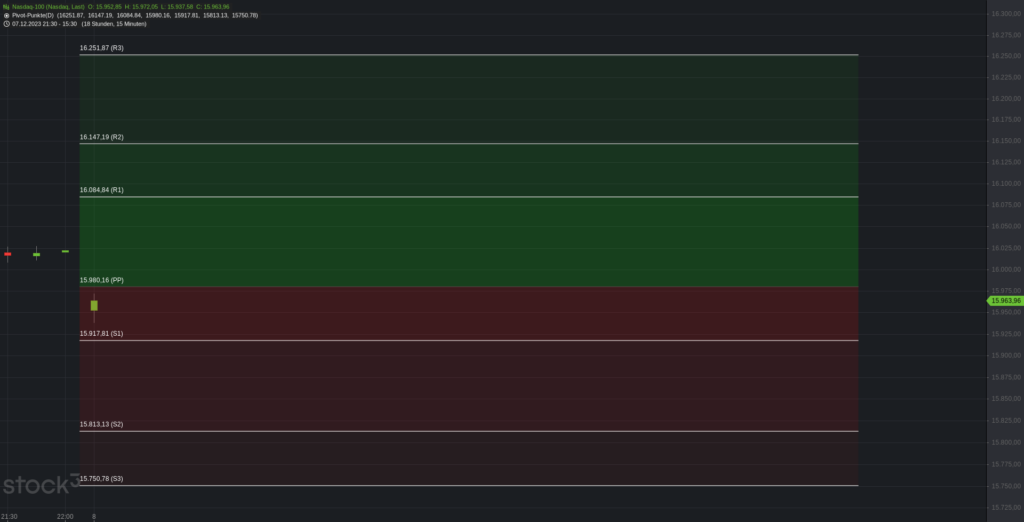Click the clock icon next to 07.12.2023
The width and height of the screenshot is (1024, 522).
7,24
